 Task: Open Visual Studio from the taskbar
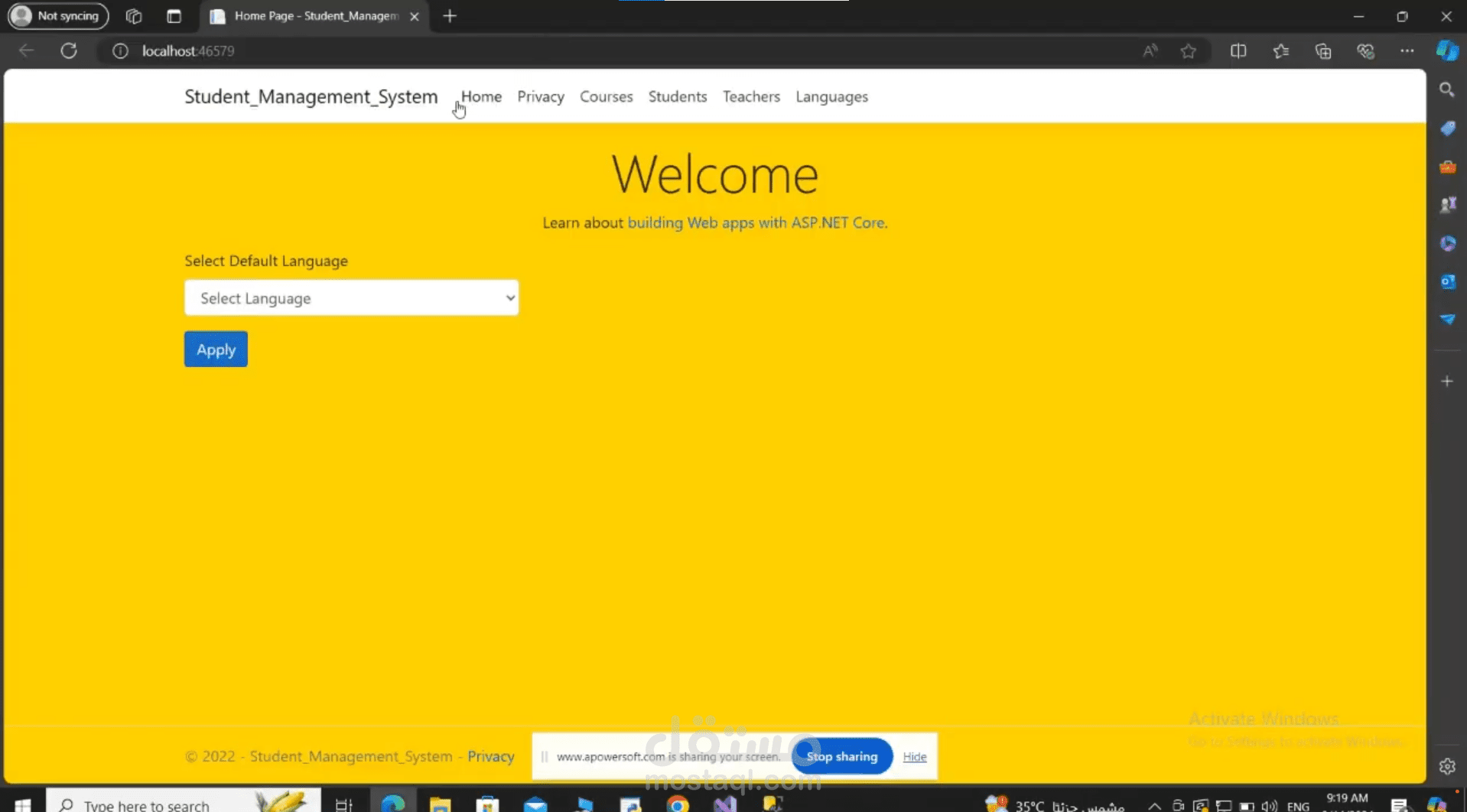725,804
